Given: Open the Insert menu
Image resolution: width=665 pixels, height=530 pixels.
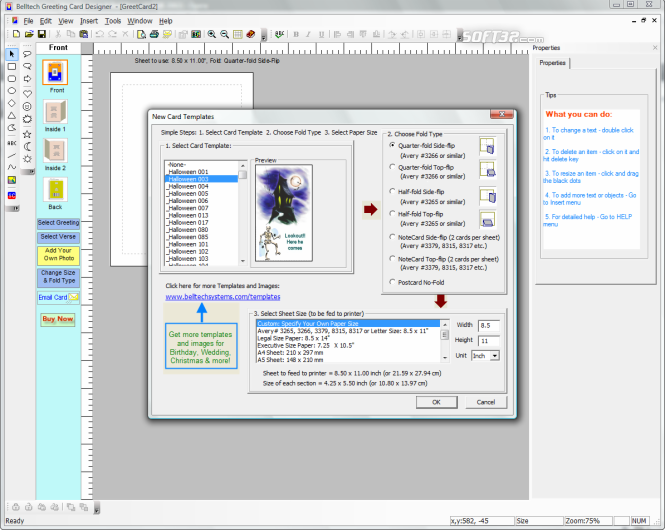Looking at the screenshot, I should (89, 21).
